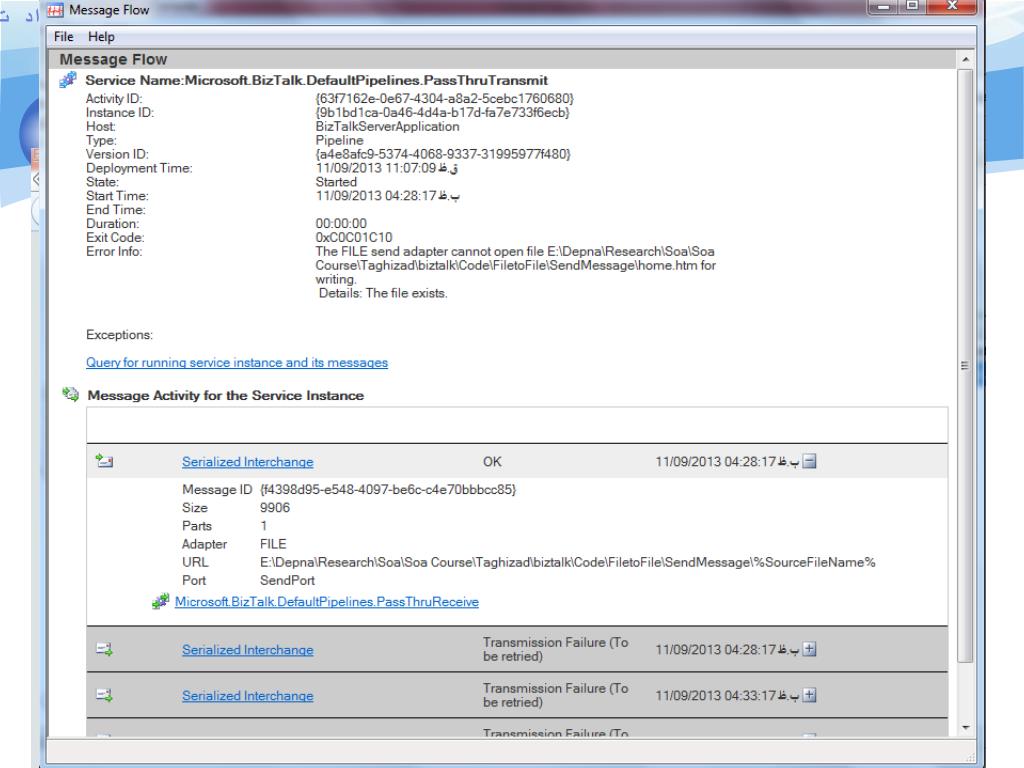Close the Message Flow window
The width and height of the screenshot is (1024, 768).
[x=952, y=7]
